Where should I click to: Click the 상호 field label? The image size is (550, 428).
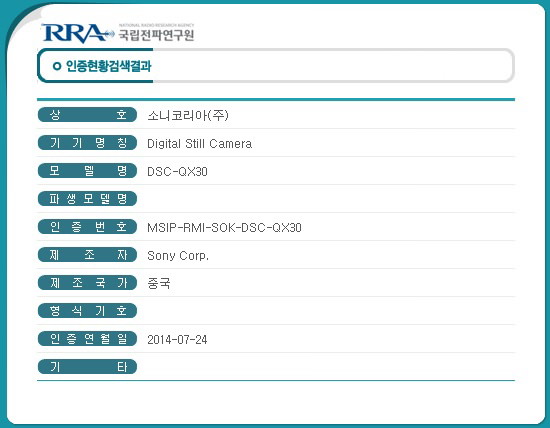pos(87,115)
